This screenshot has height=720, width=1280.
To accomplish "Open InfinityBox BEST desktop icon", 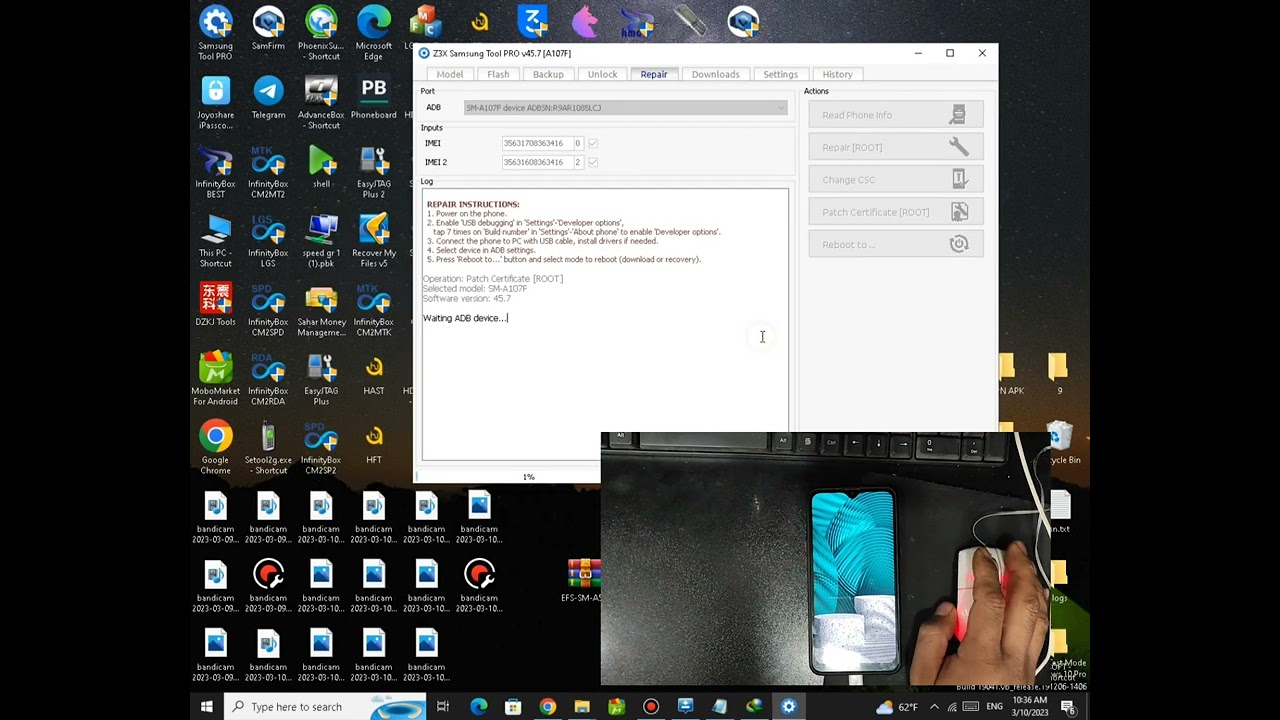I will (x=215, y=171).
